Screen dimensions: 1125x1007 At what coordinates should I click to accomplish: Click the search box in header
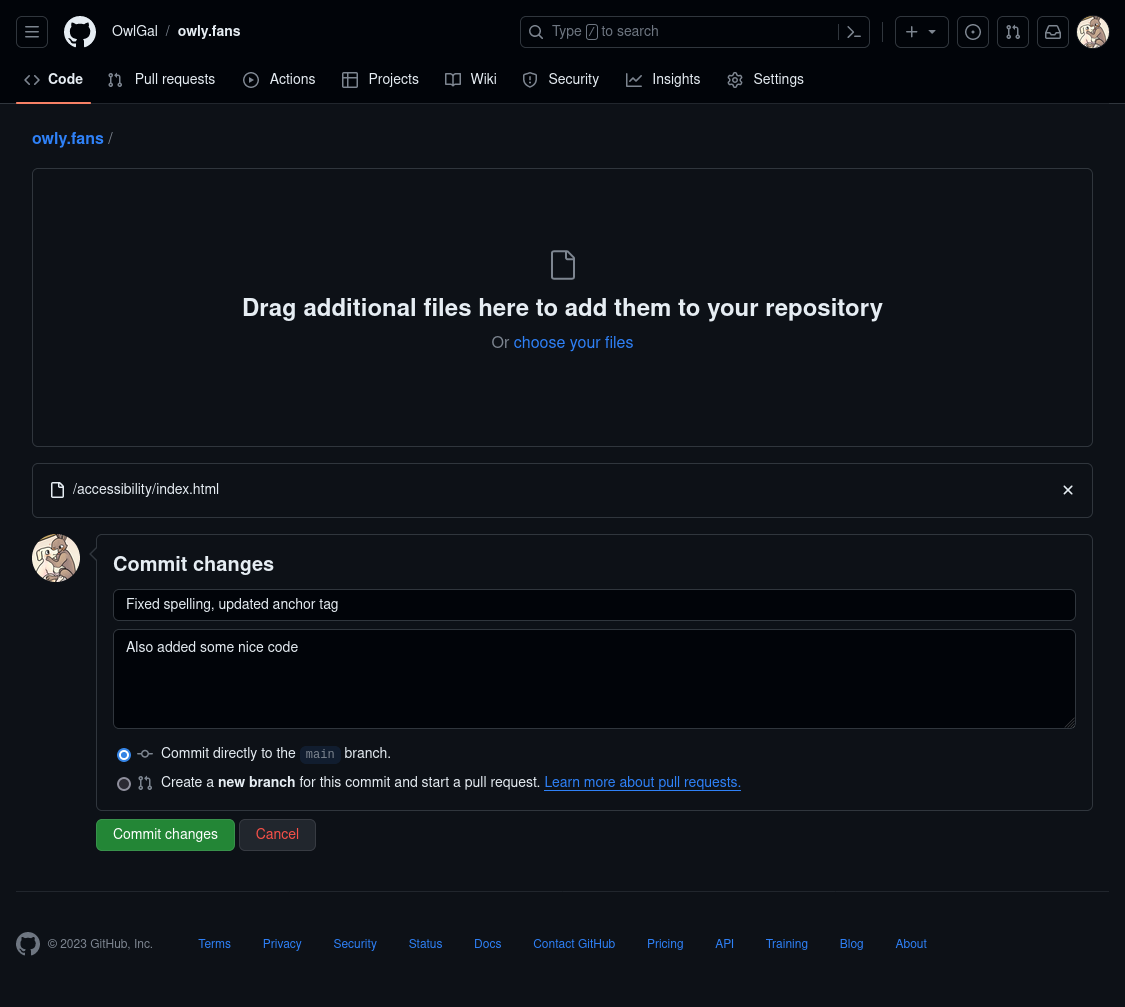680,32
